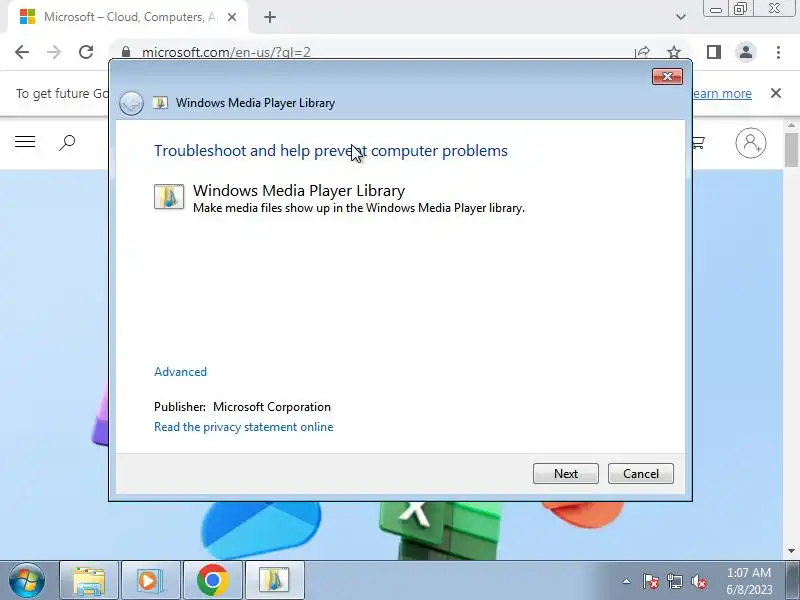
Task: Launch Windows Media Player from taskbar
Action: tap(151, 580)
